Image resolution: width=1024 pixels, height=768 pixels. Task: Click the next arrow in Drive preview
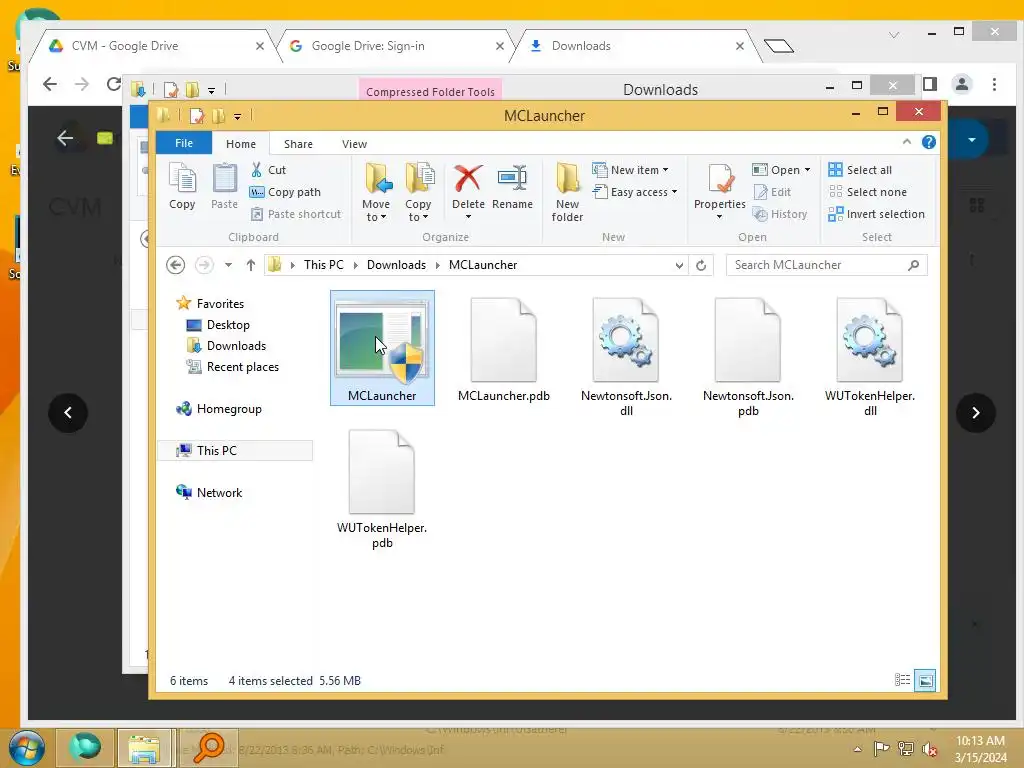tap(976, 413)
